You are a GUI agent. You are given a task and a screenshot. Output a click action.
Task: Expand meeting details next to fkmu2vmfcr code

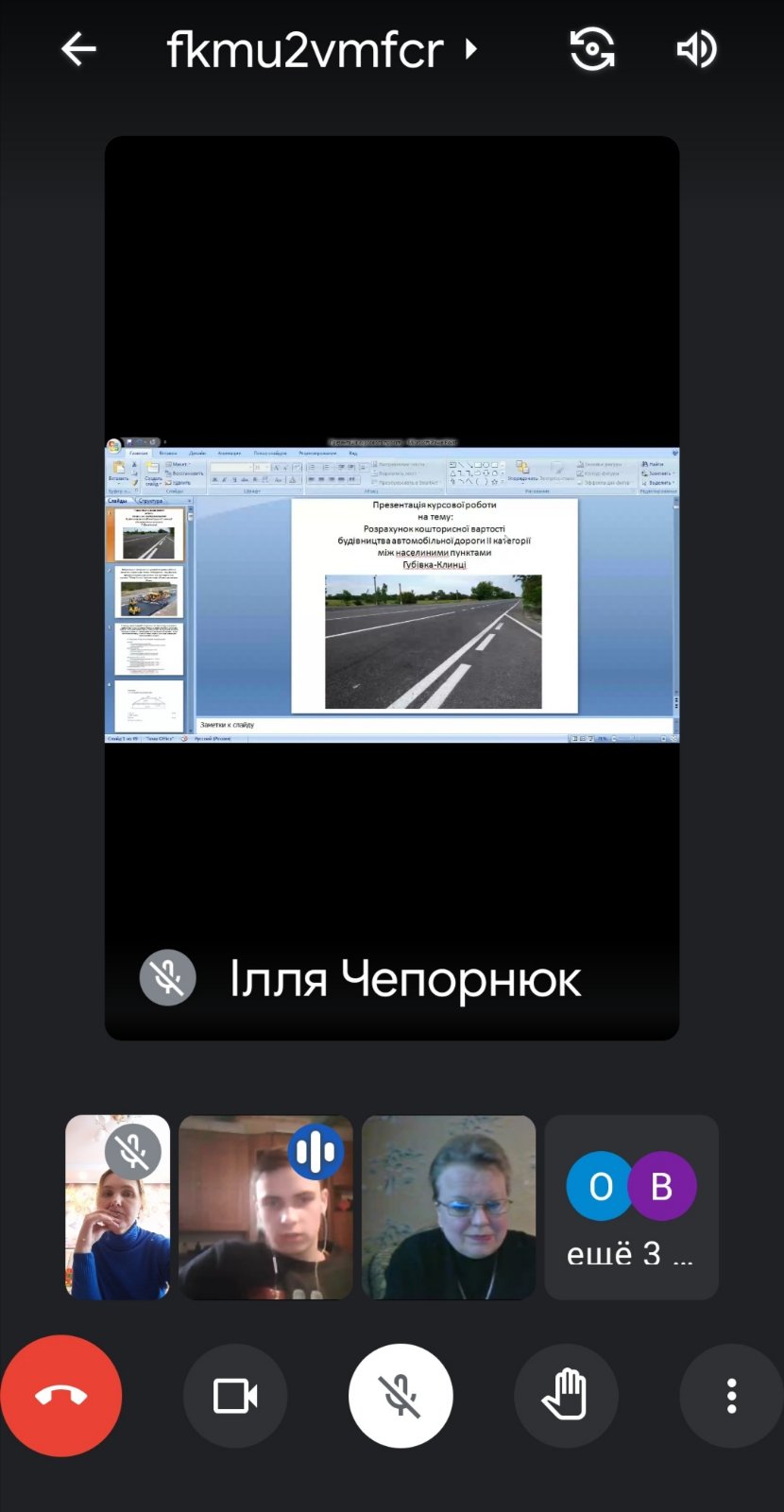470,49
